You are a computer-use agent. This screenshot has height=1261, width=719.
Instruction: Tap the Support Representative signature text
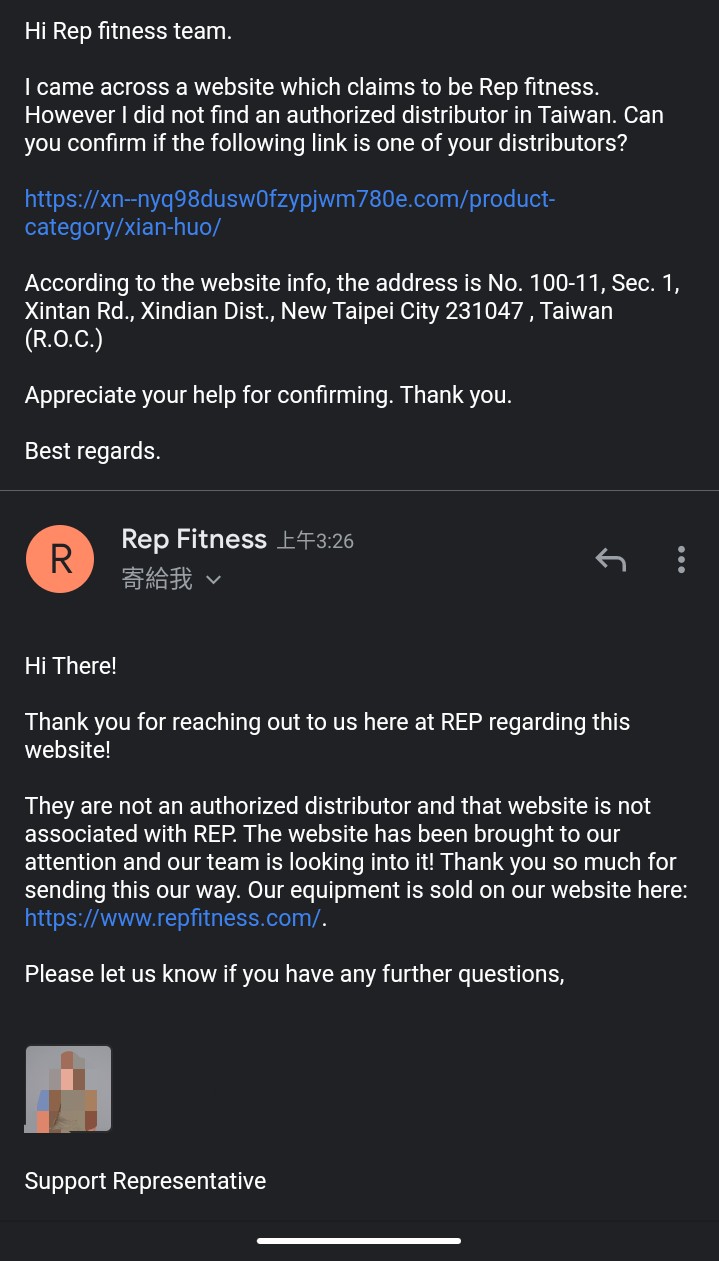pos(145,1181)
